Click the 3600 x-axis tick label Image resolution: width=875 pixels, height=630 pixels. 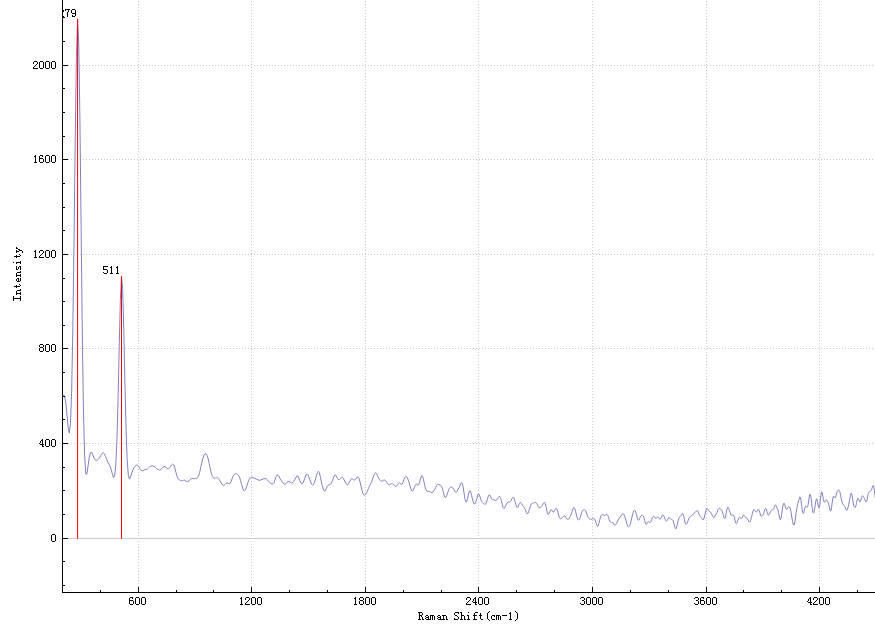tap(706, 601)
